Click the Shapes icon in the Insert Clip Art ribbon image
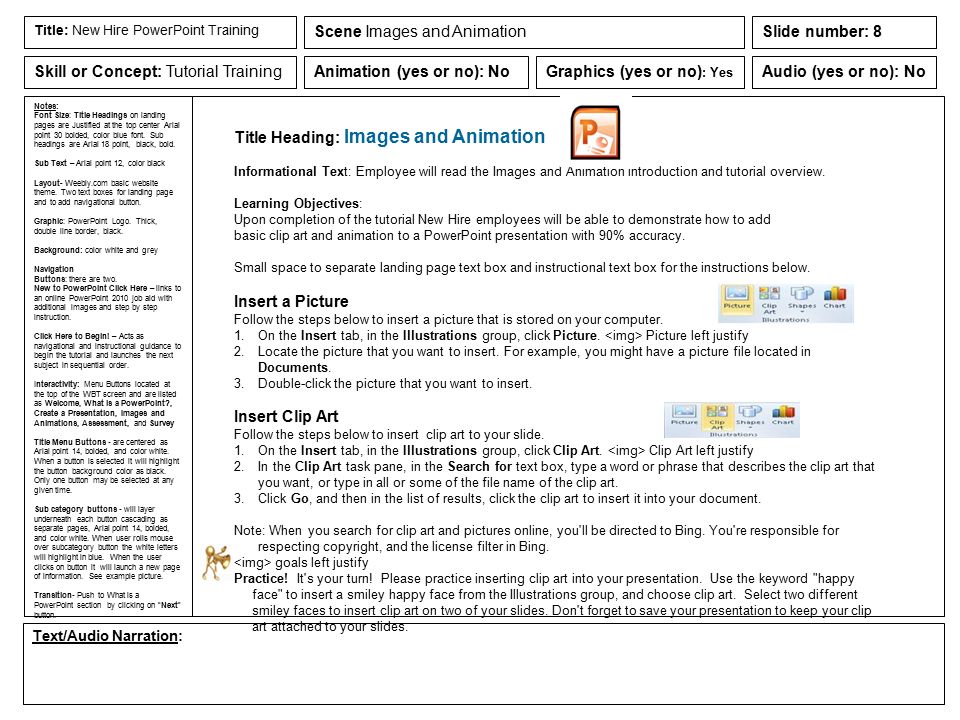This screenshot has height=720, width=960. point(750,414)
